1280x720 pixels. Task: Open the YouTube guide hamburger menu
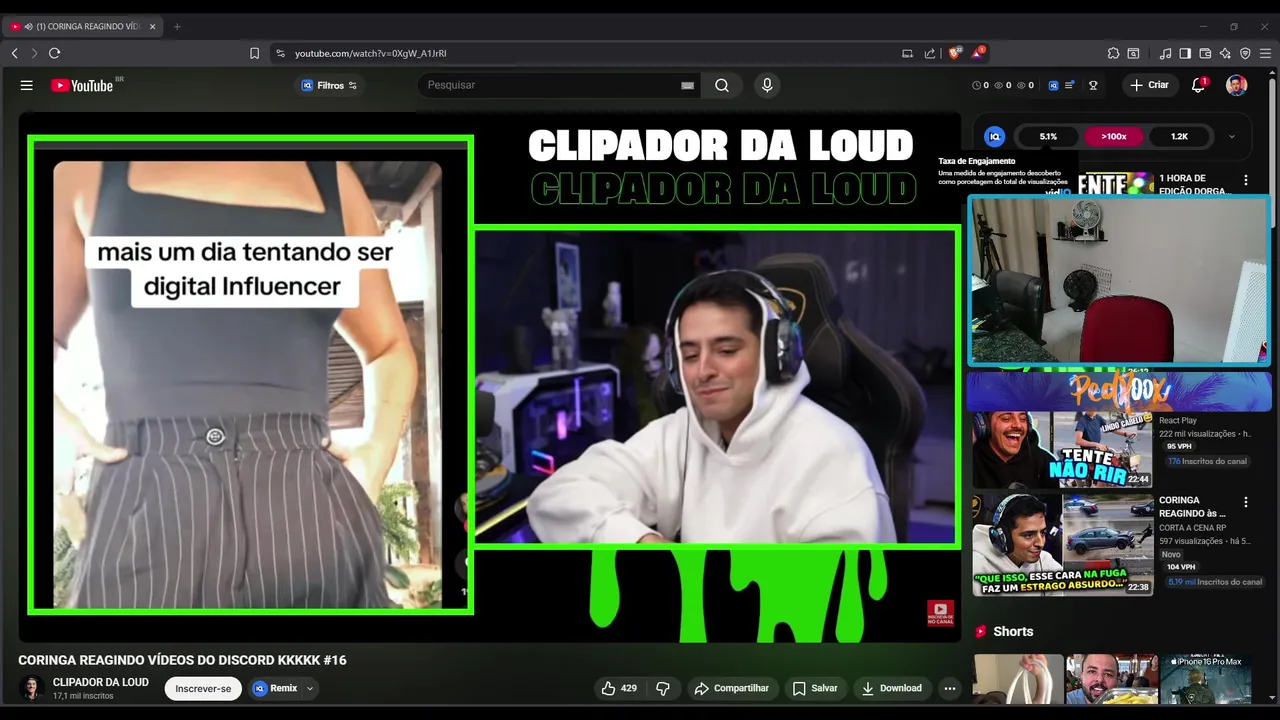click(27, 85)
